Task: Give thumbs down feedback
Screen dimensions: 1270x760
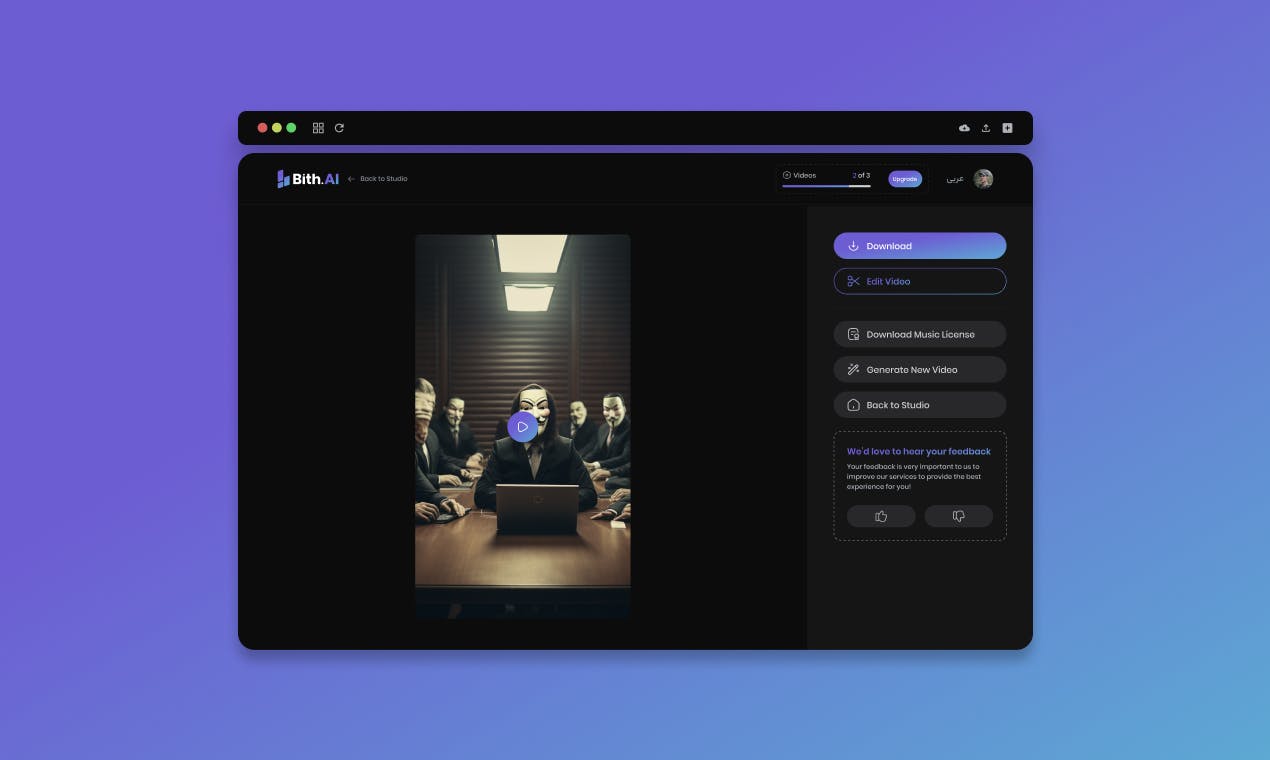Action: coord(959,516)
